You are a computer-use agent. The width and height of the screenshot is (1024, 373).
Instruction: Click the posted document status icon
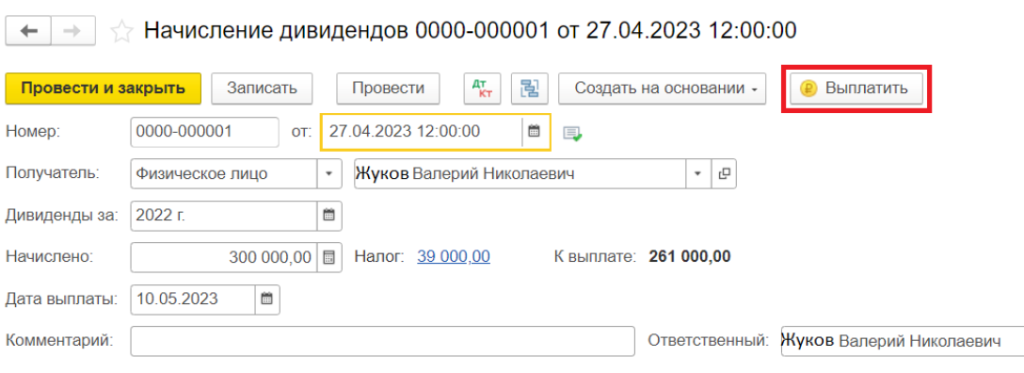(x=573, y=133)
